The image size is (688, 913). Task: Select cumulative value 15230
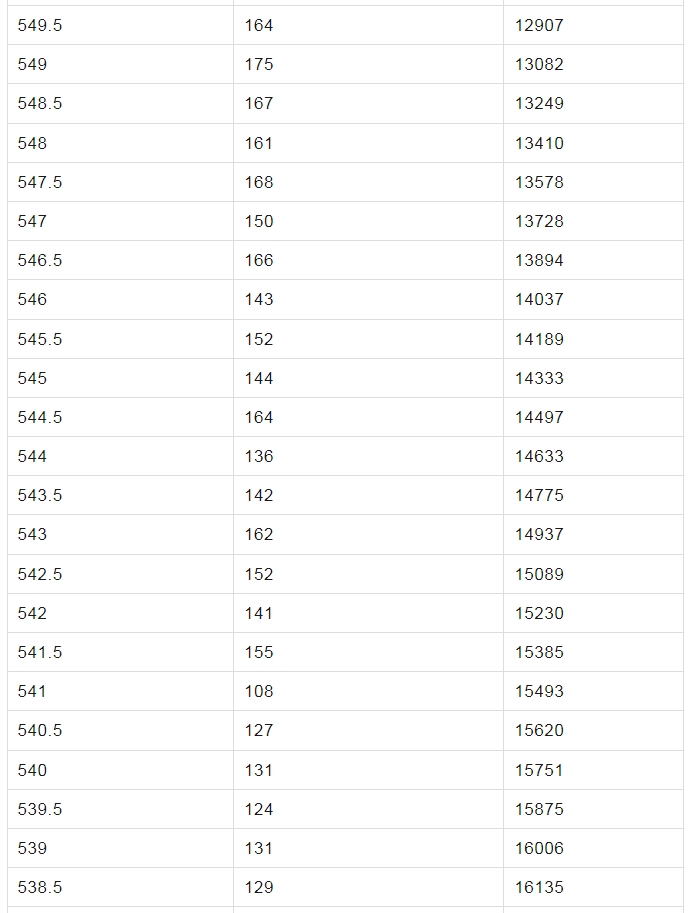tap(539, 613)
